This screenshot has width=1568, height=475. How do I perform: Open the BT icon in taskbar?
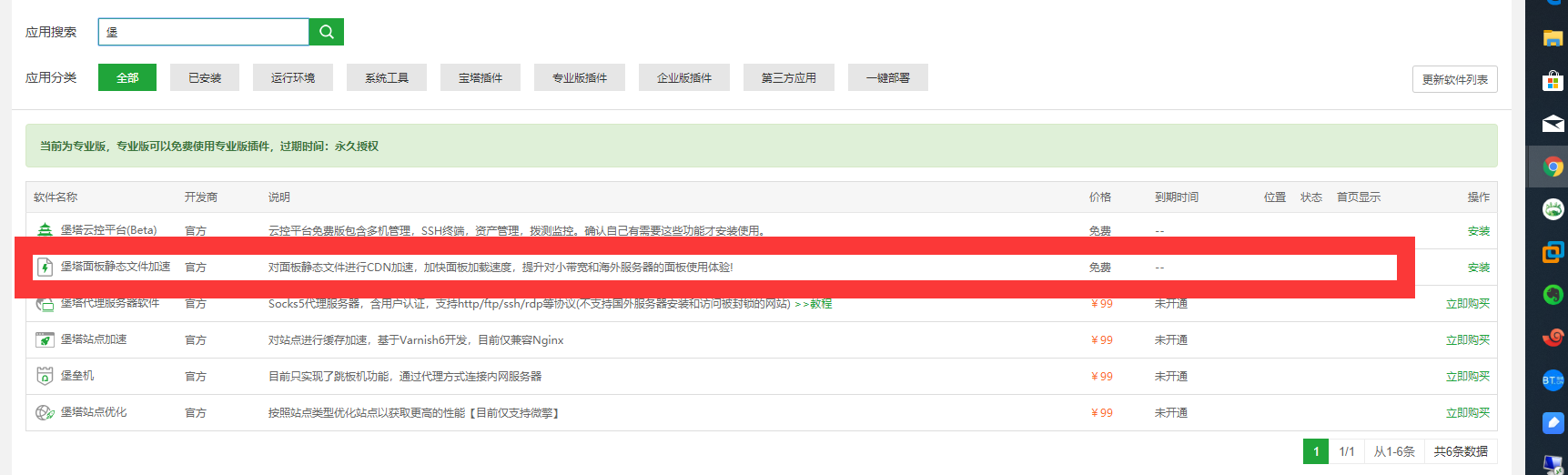1553,380
